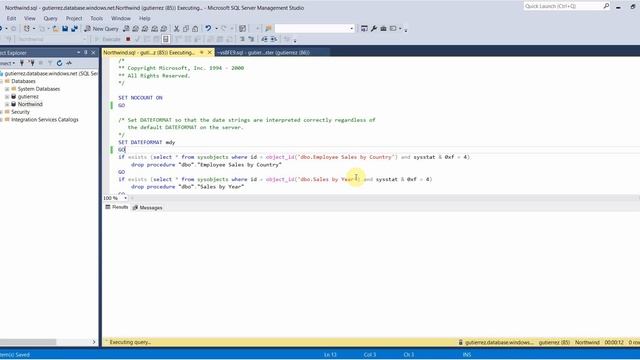
Task: Open the Query menu
Action: tap(50, 18)
